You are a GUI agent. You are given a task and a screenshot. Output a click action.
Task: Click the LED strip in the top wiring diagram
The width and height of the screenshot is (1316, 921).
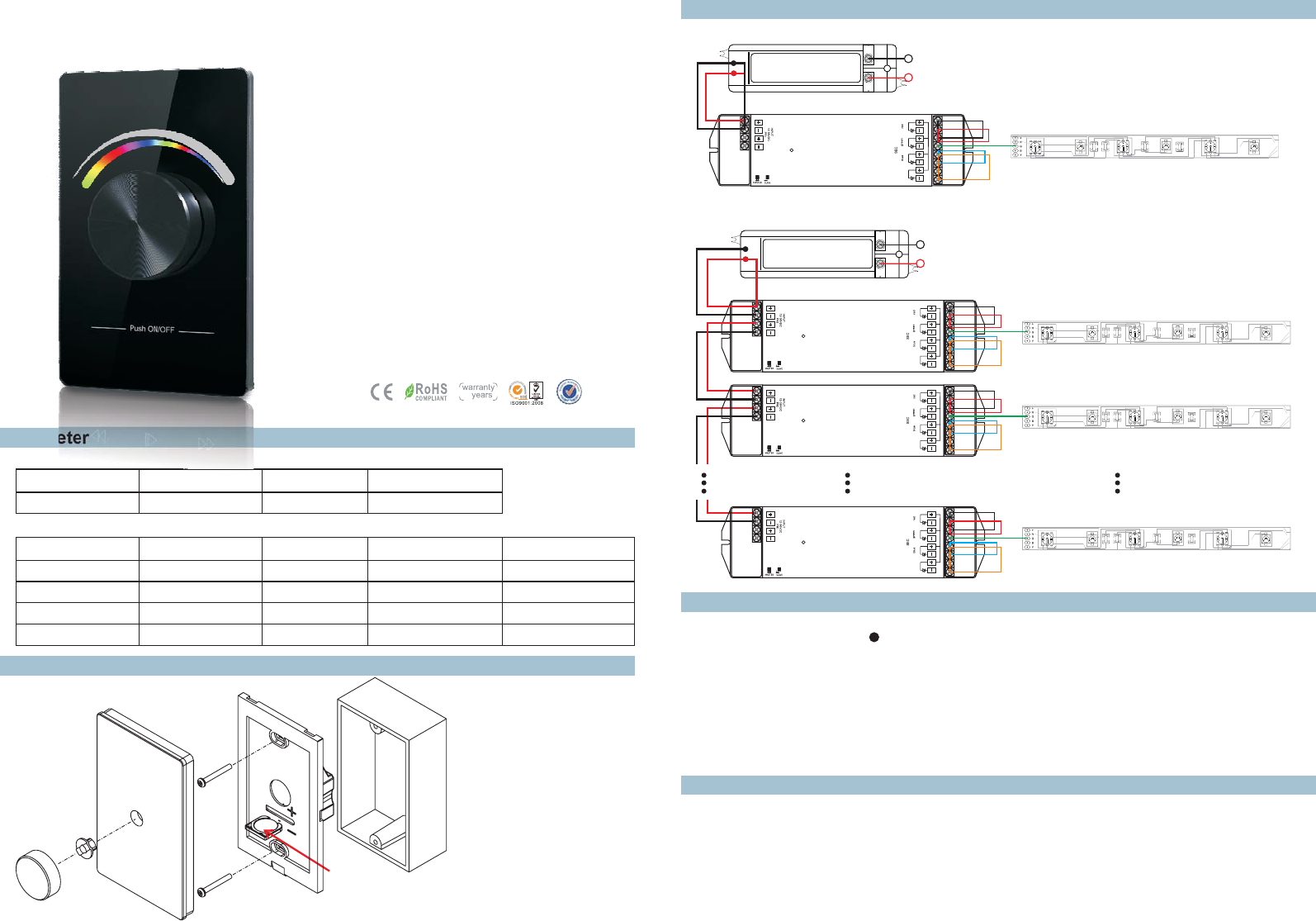pos(1144,146)
